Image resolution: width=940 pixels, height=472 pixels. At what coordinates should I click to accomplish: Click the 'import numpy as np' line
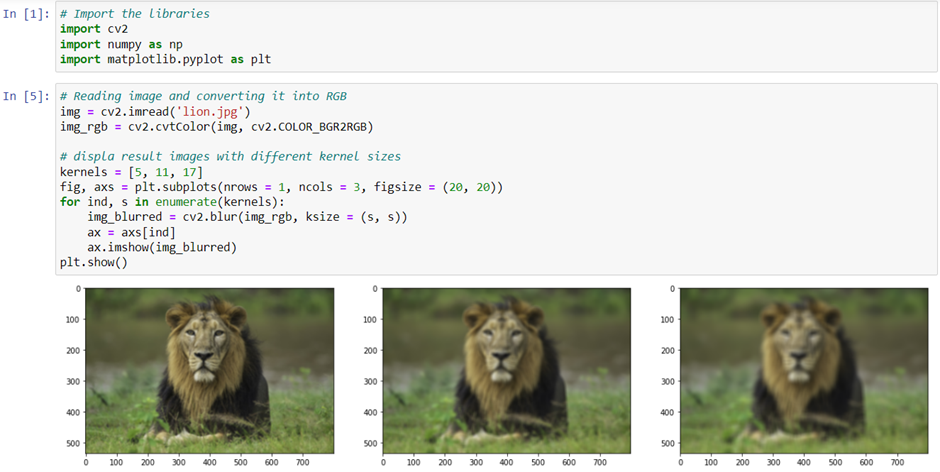click(121, 44)
